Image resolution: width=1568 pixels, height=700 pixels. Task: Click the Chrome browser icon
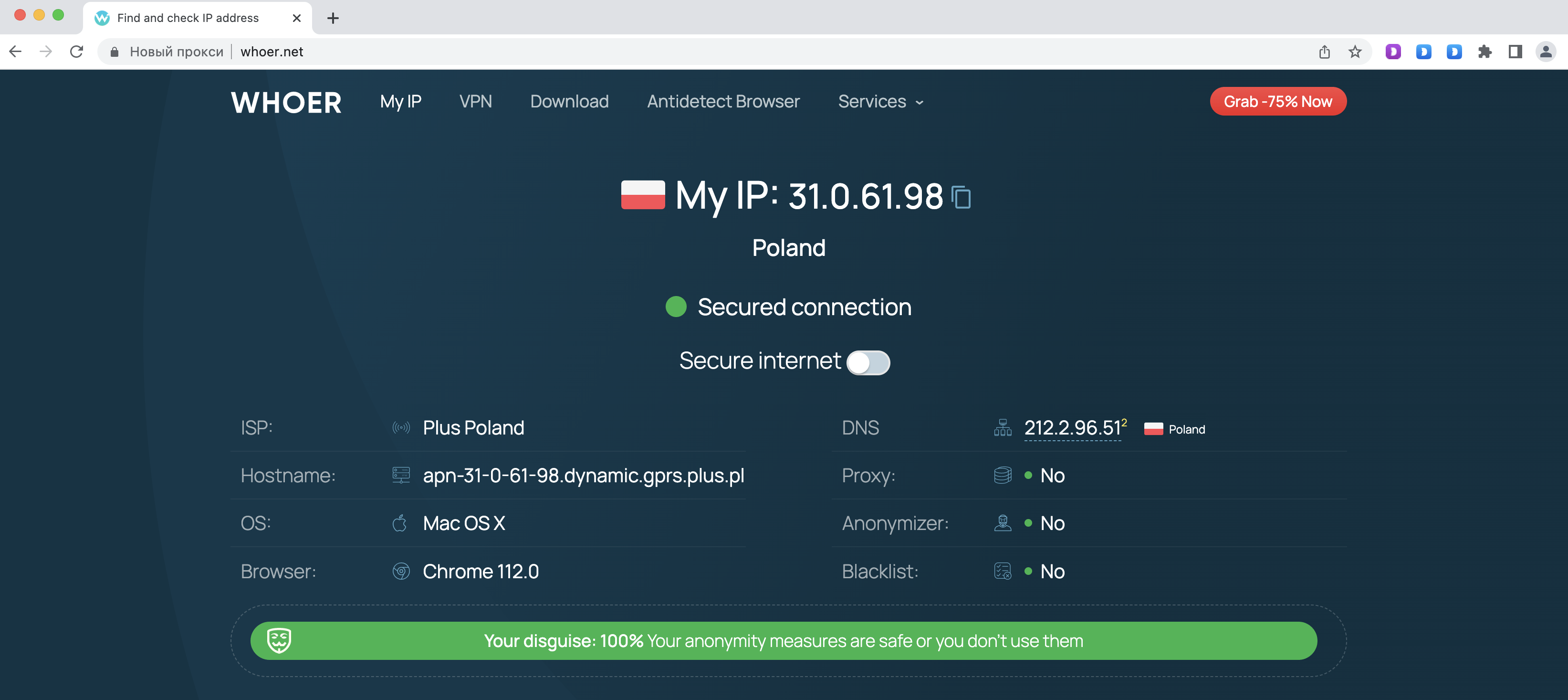(x=401, y=571)
